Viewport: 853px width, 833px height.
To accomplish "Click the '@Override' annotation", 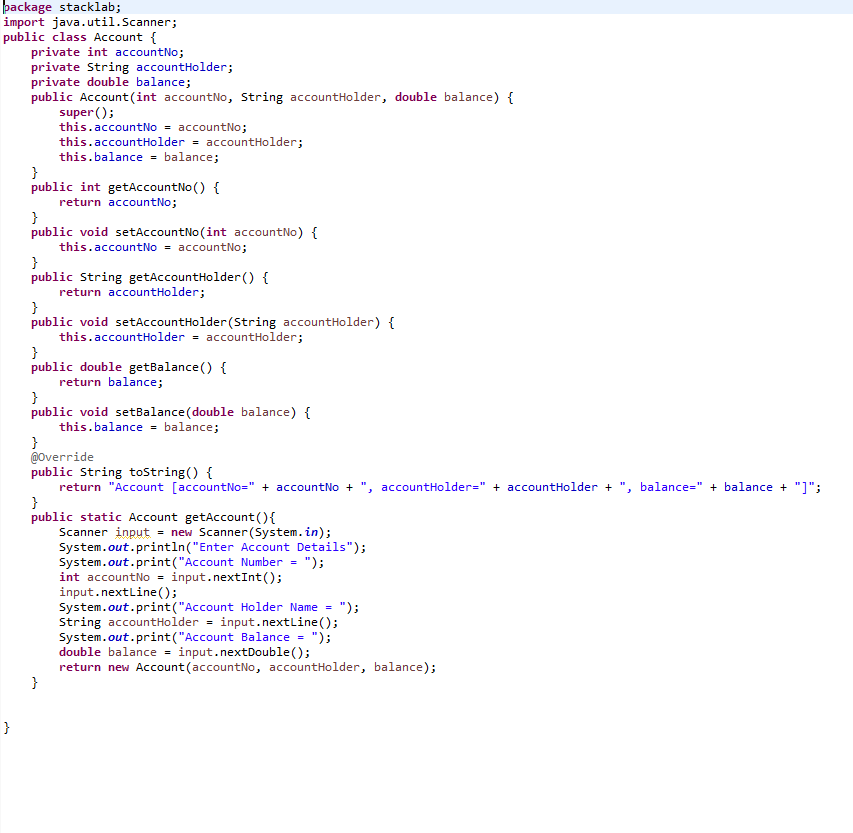I will (62, 457).
